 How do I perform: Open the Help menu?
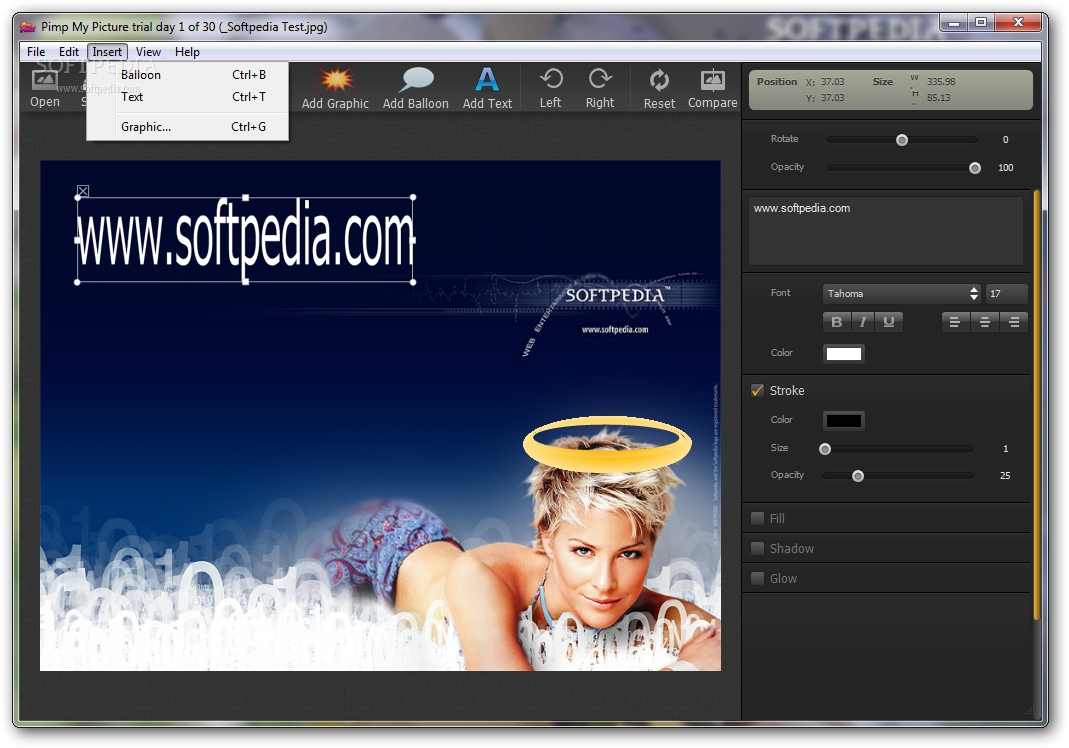pyautogui.click(x=187, y=52)
